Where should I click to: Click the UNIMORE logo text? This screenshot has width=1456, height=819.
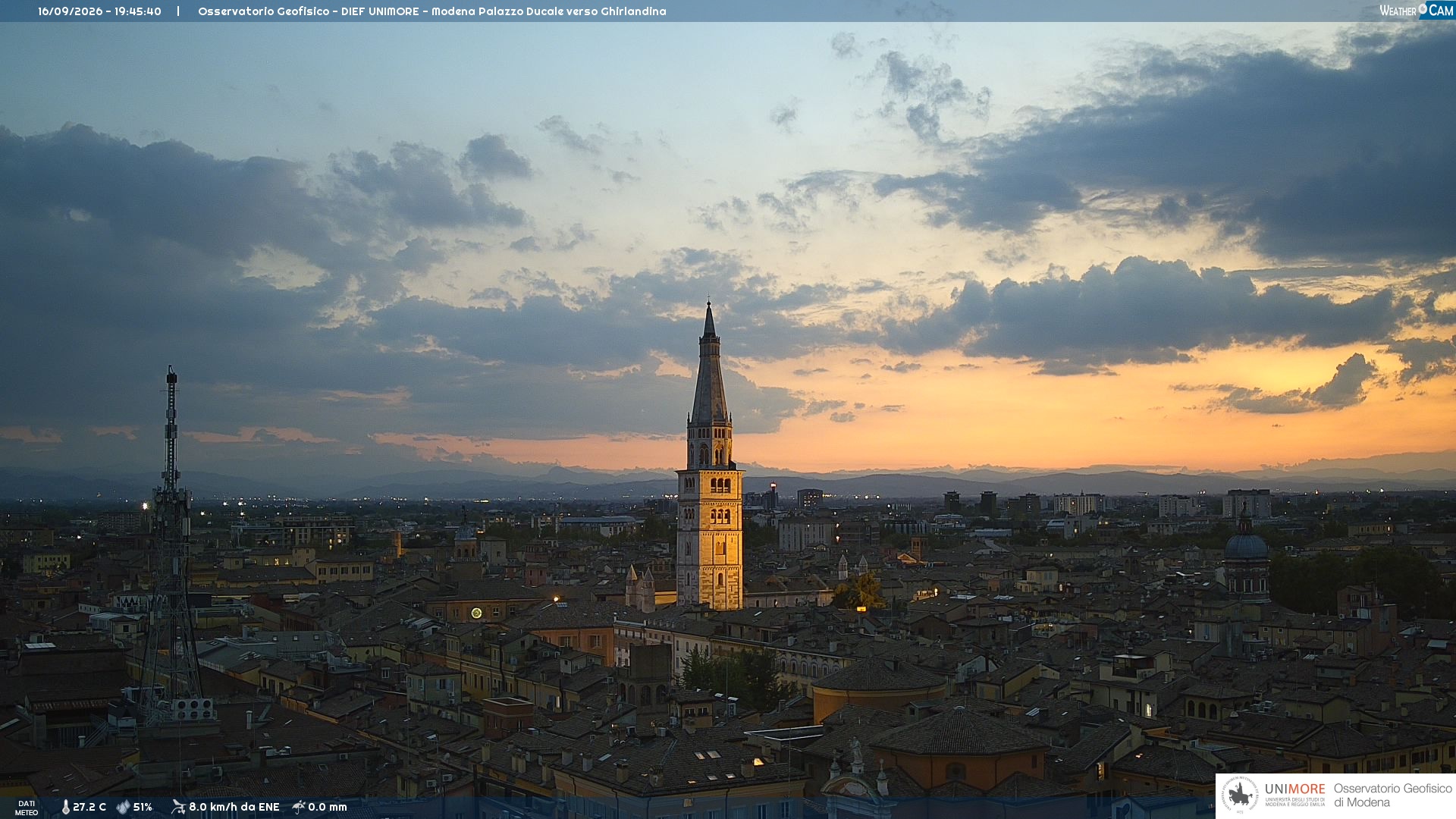[x=1295, y=789]
